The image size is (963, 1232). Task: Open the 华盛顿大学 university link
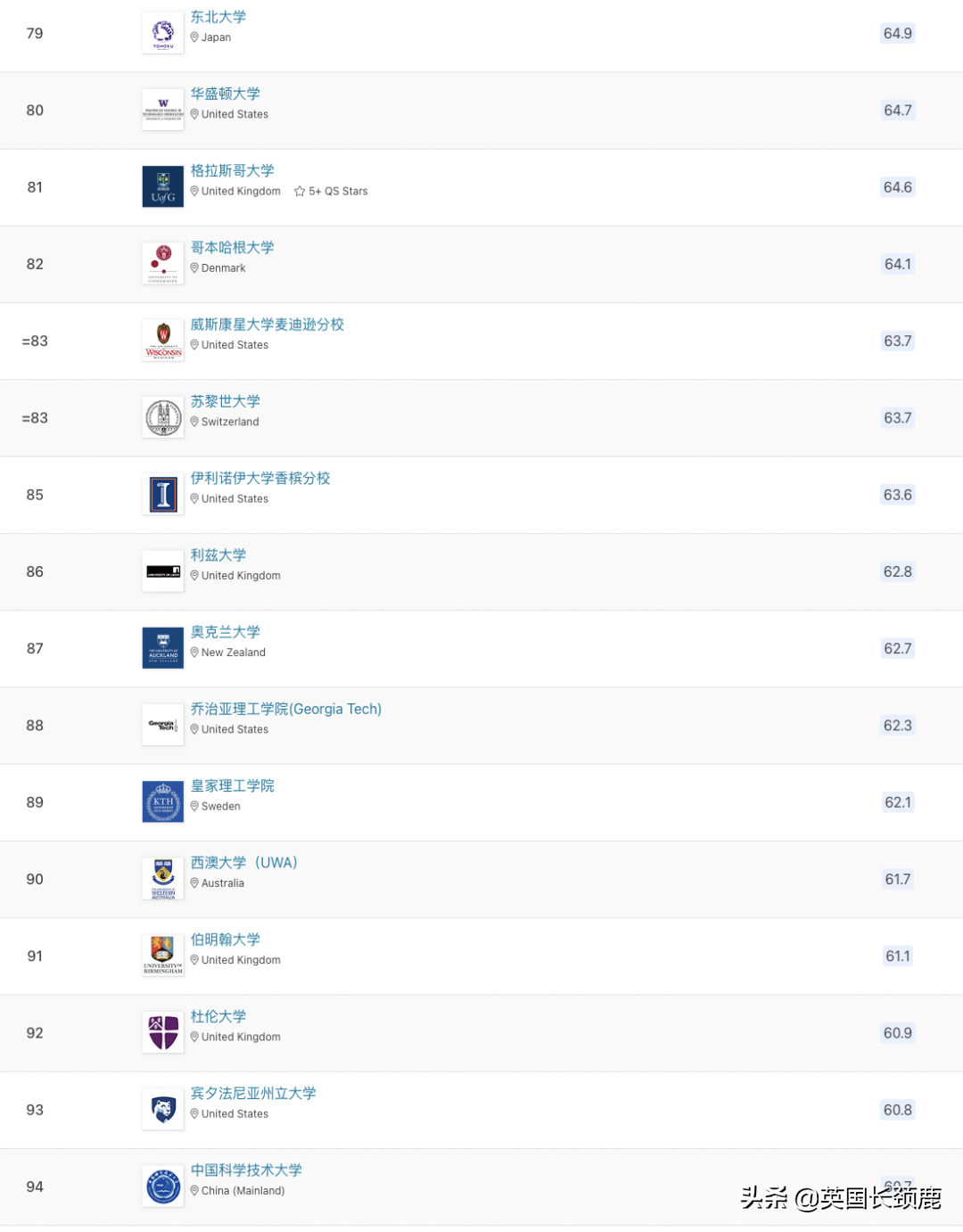pyautogui.click(x=226, y=94)
